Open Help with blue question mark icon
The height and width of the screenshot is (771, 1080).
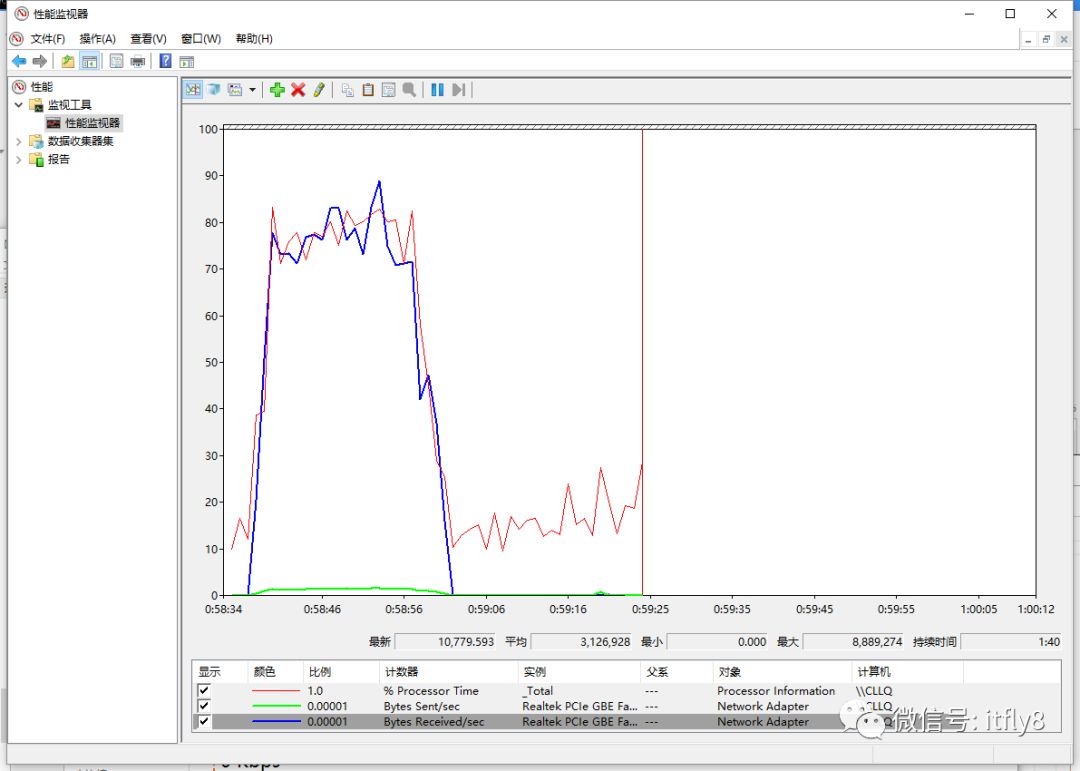pyautogui.click(x=165, y=61)
